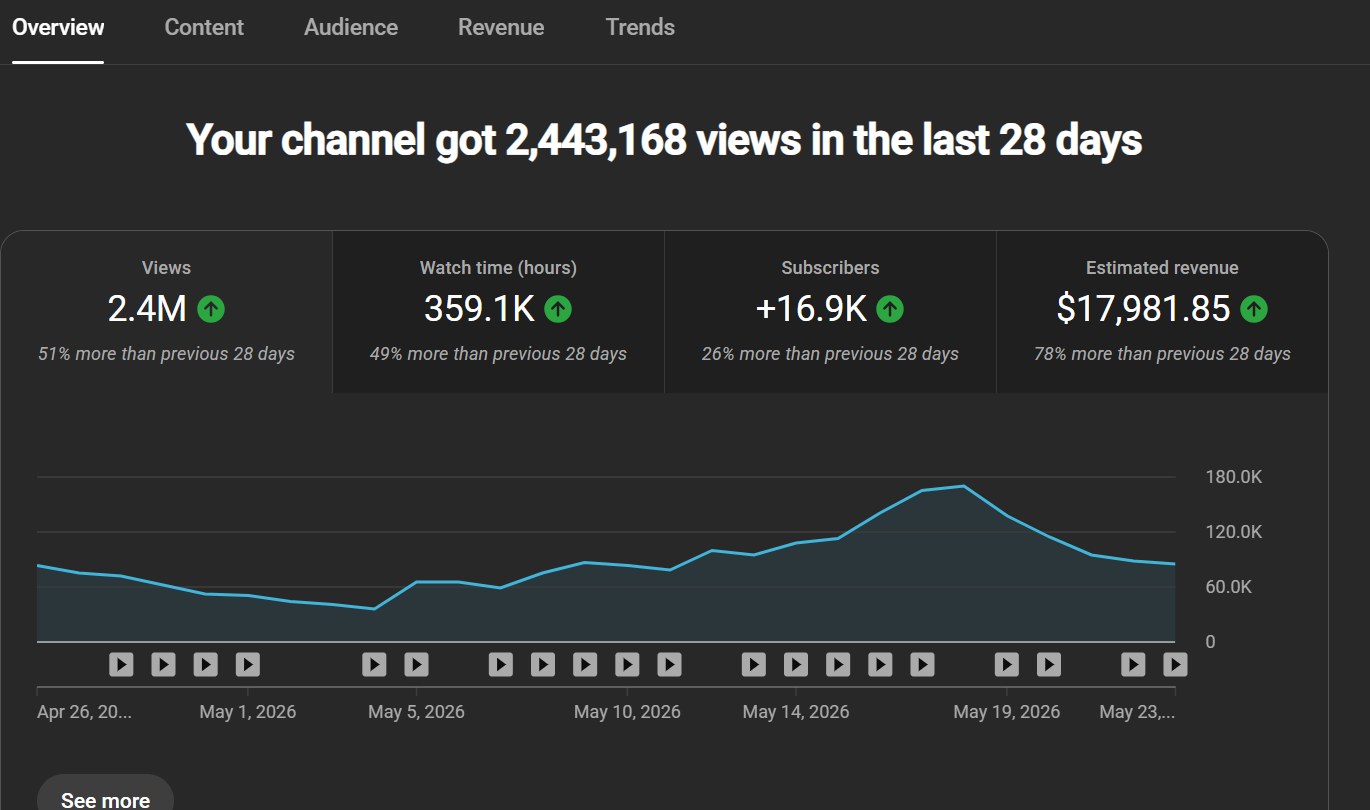Viewport: 1370px width, 810px height.
Task: Open video marker immediately left of May 14 marker
Action: click(754, 664)
